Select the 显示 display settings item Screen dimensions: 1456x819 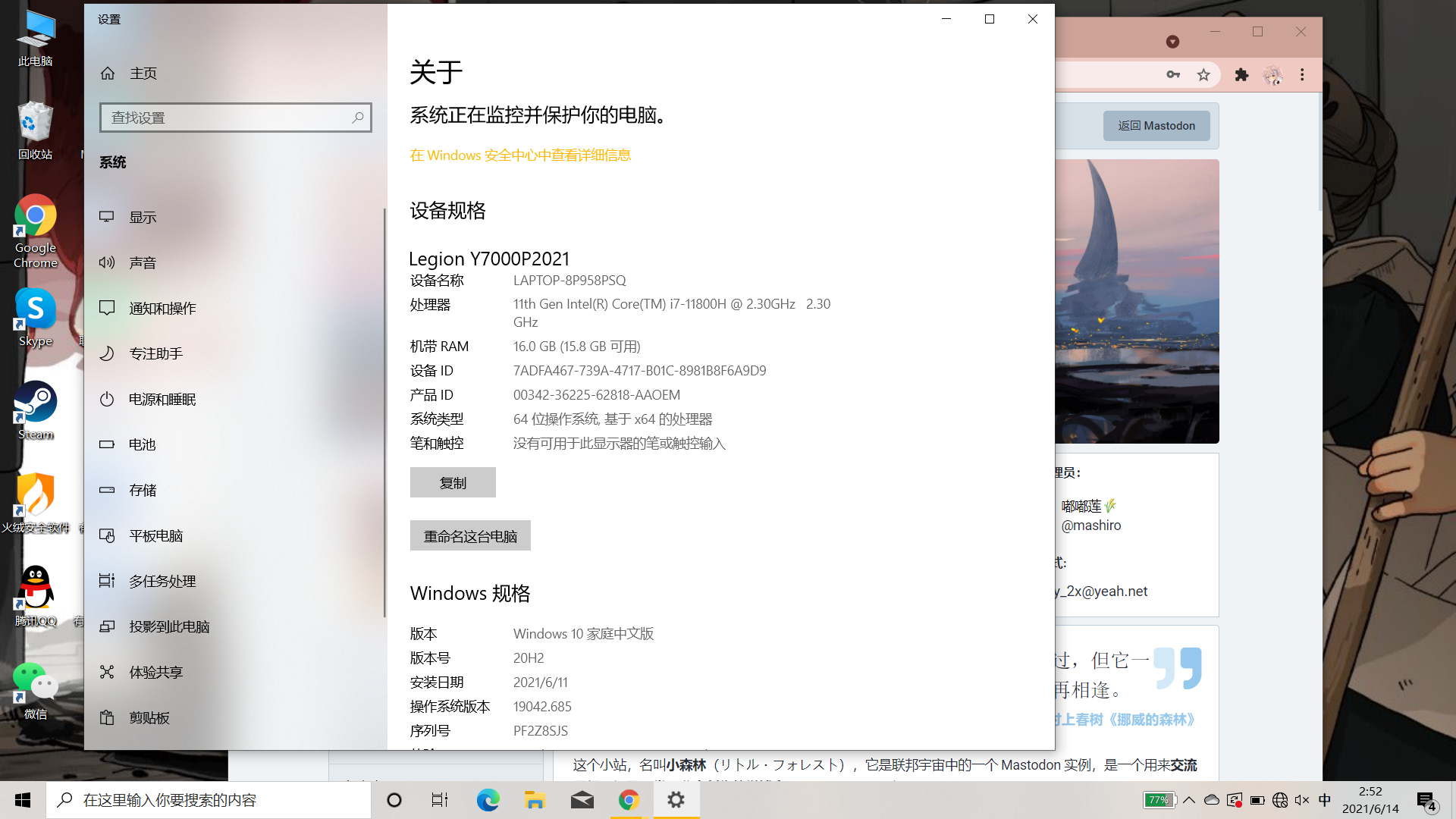pyautogui.click(x=143, y=218)
